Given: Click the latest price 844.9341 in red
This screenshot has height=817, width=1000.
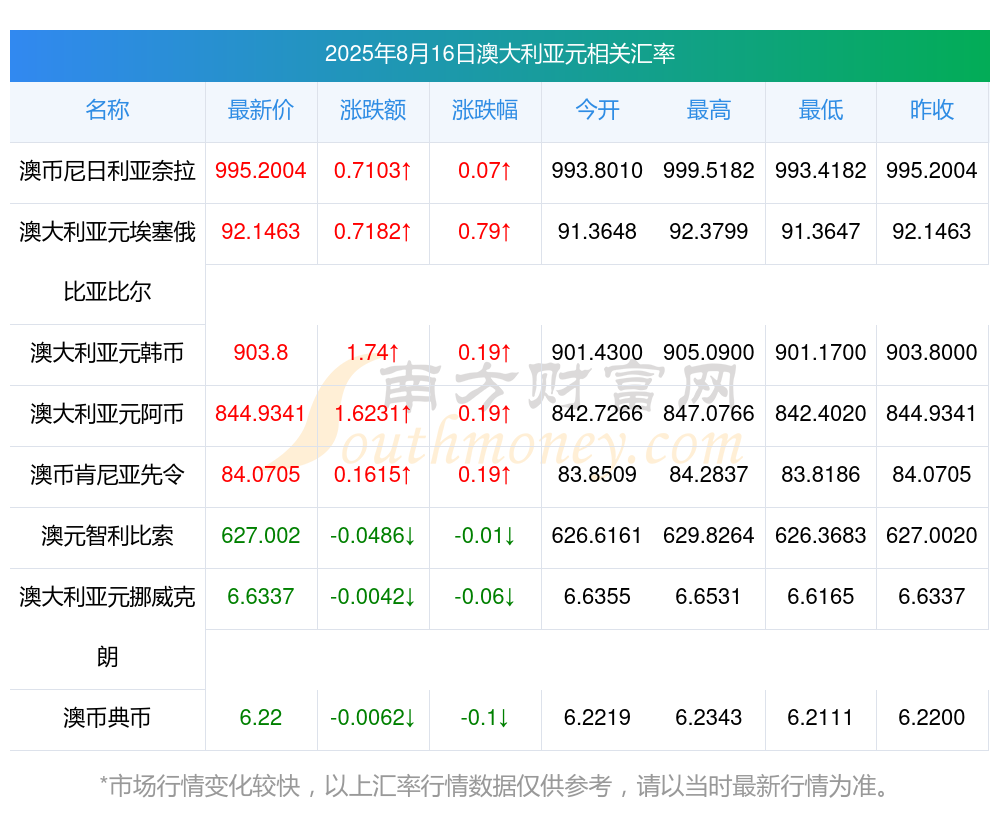Looking at the screenshot, I should (261, 414).
